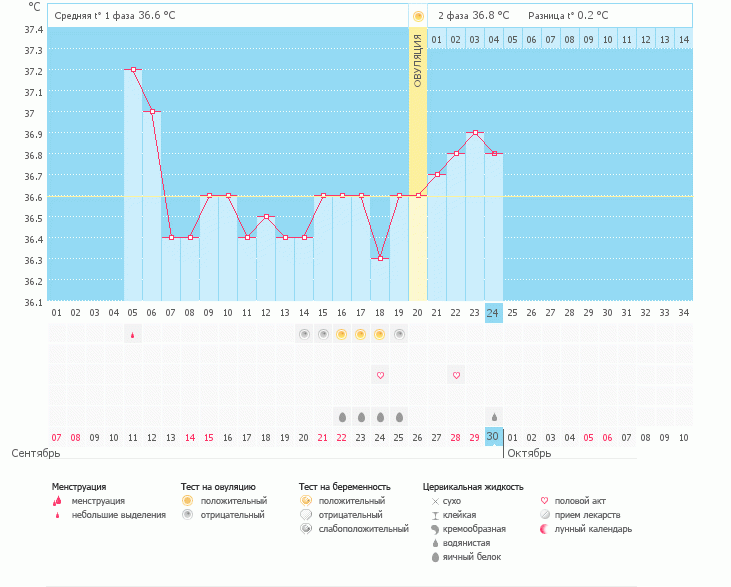Select negative ovulation test icon on cycle day 14
The width and height of the screenshot is (731, 587).
[x=304, y=334]
